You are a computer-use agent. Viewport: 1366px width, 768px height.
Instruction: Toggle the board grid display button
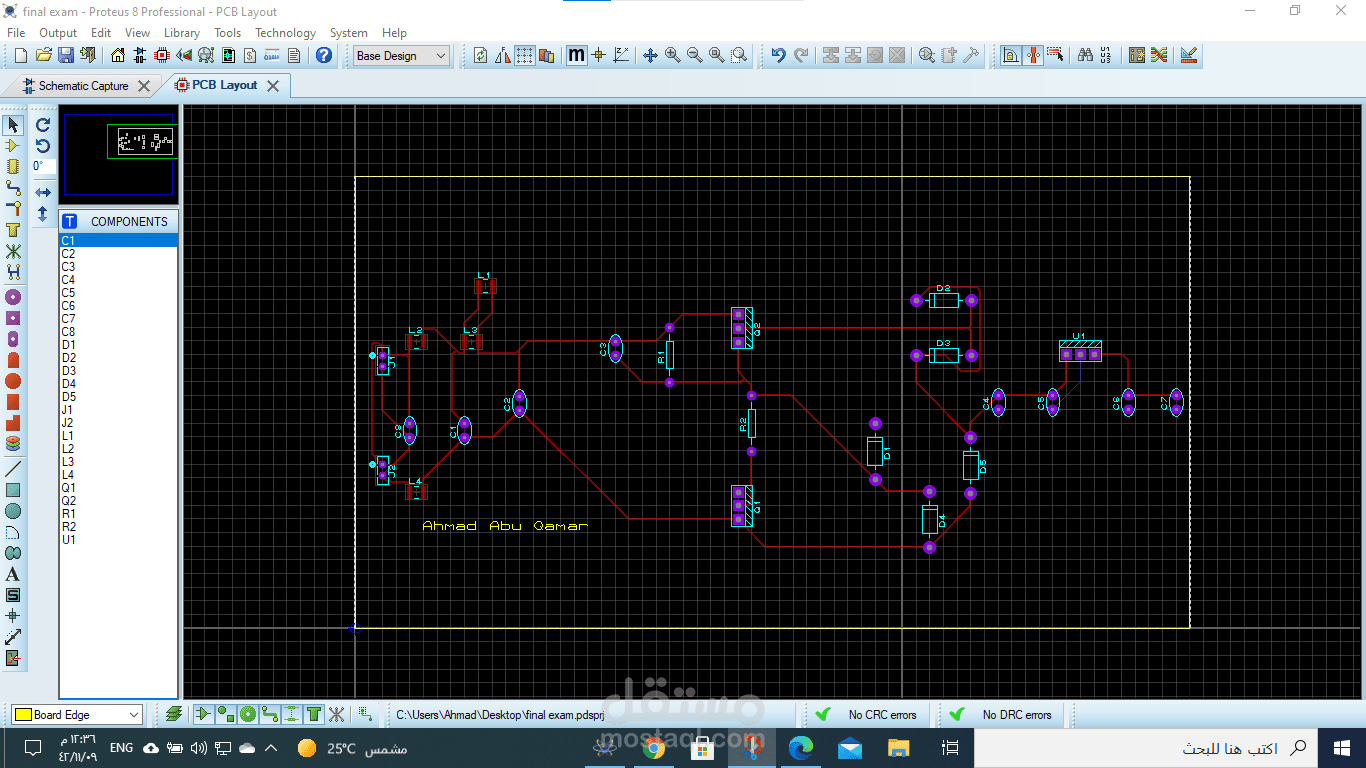(525, 56)
